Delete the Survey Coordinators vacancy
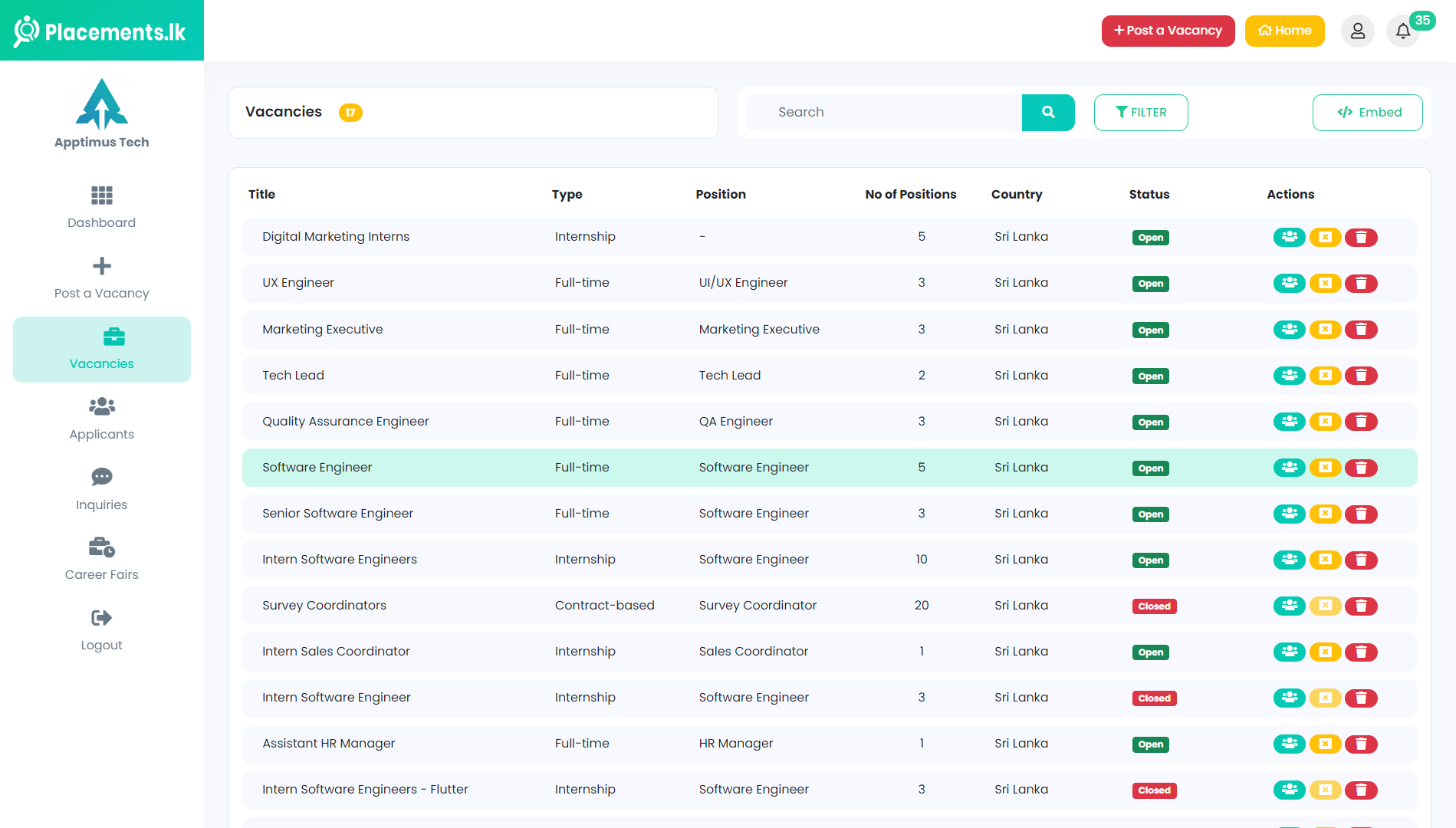Viewport: 1456px width, 828px height. click(1361, 606)
